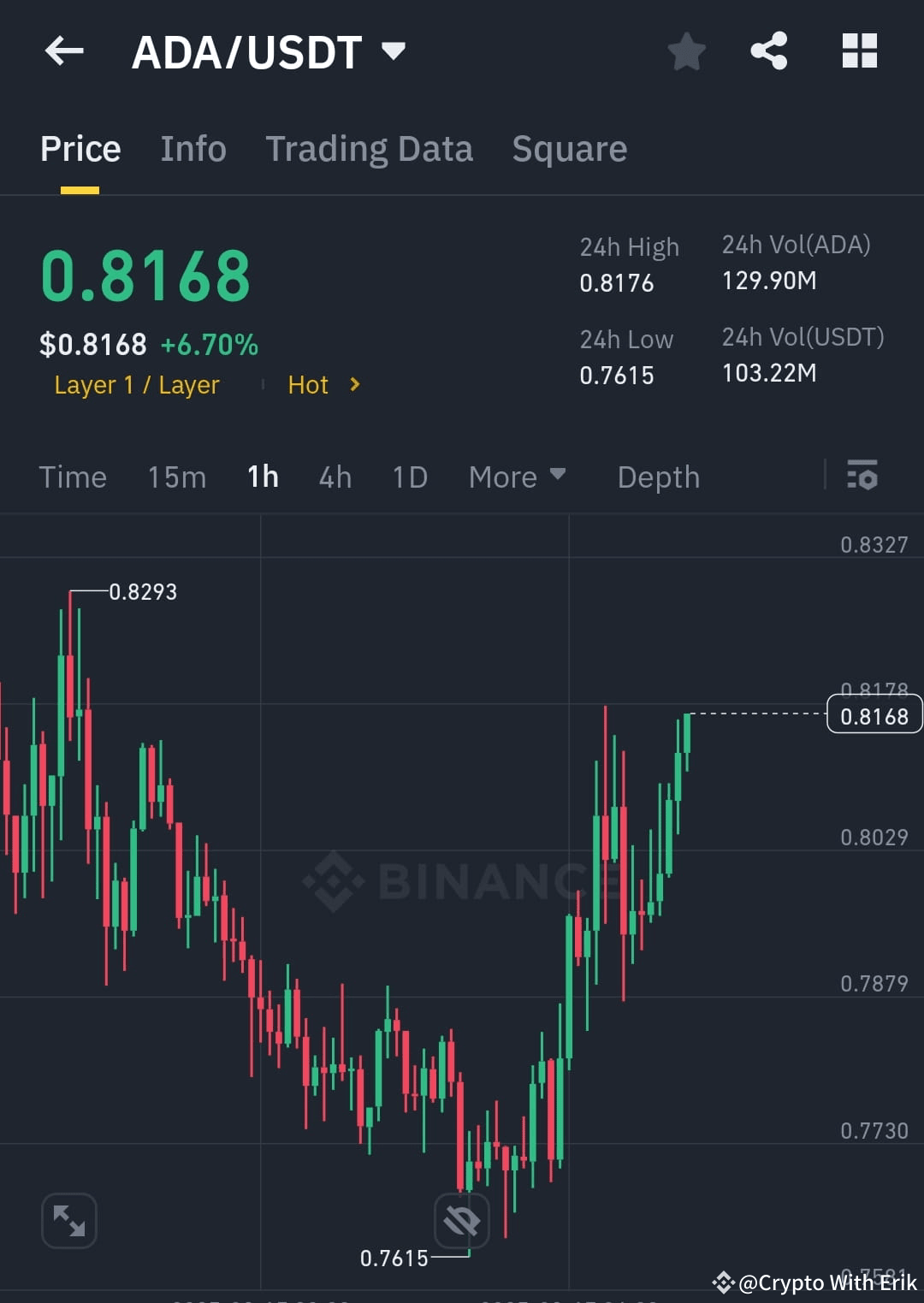This screenshot has width=924, height=1303.
Task: Tap the 0.8168 current price label
Action: [874, 715]
